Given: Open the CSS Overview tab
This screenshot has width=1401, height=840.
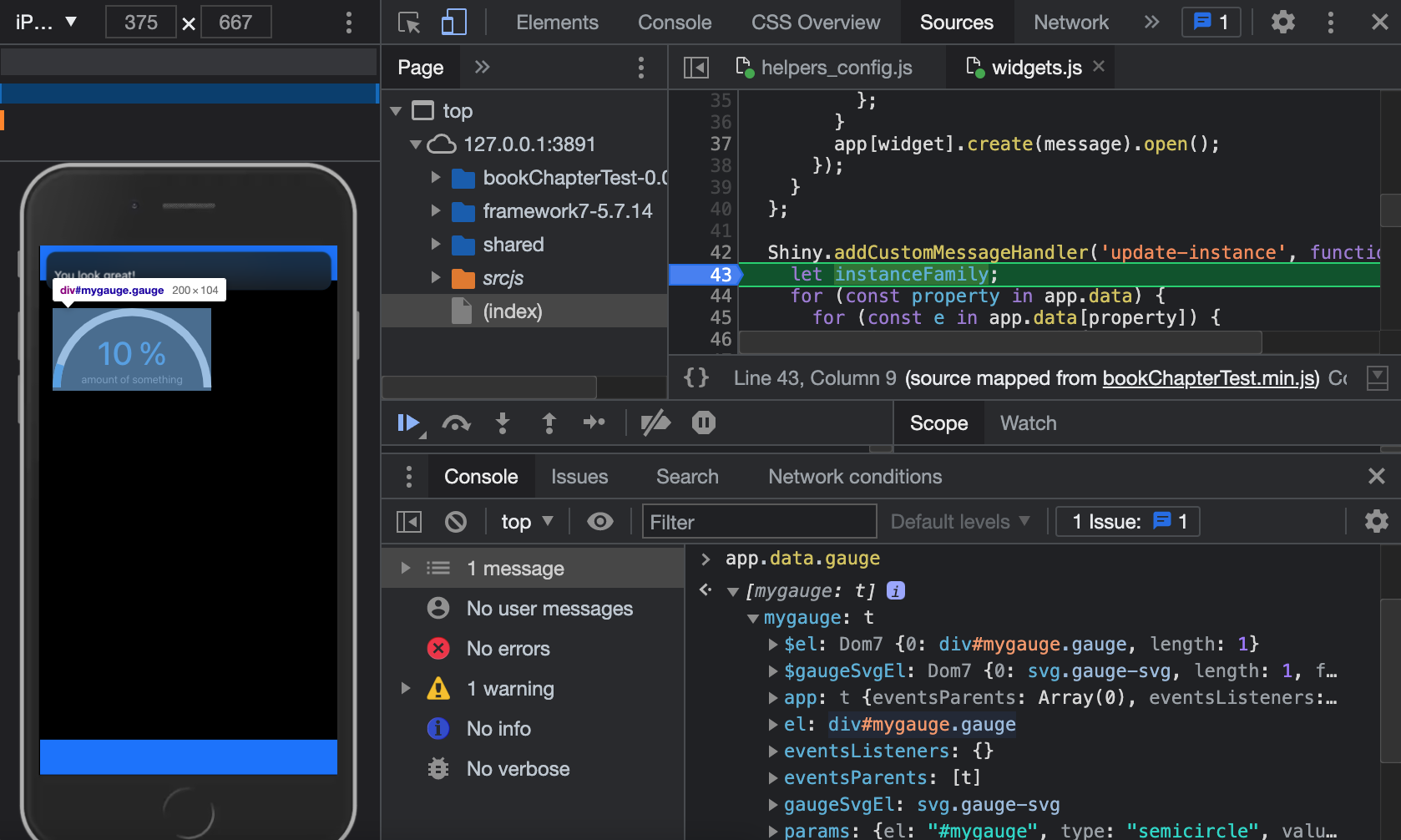Looking at the screenshot, I should click(816, 23).
